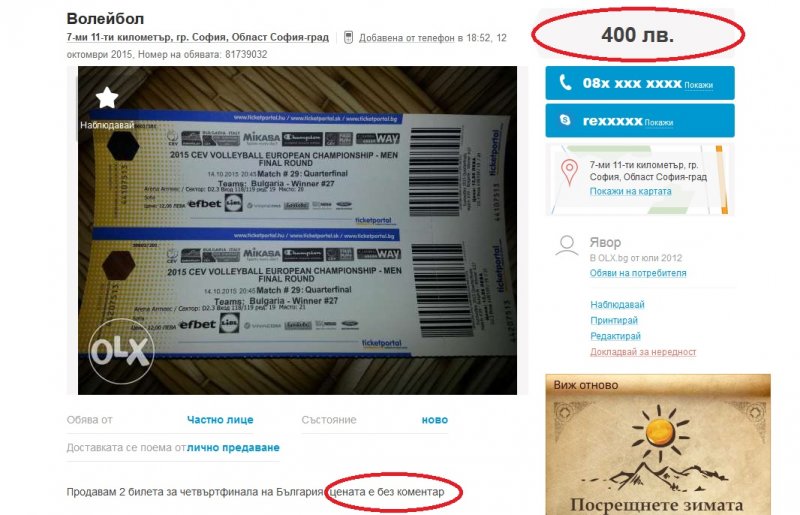800x515 pixels.
Task: Reveal the Skype username via Покажи
Action: pos(658,122)
